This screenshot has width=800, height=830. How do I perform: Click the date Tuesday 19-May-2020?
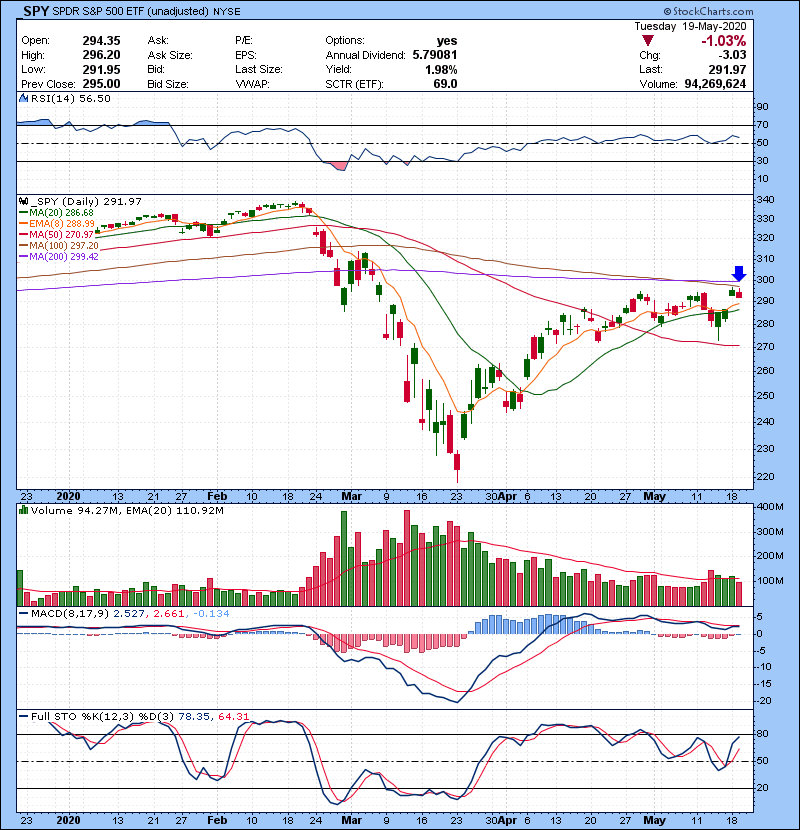point(690,26)
